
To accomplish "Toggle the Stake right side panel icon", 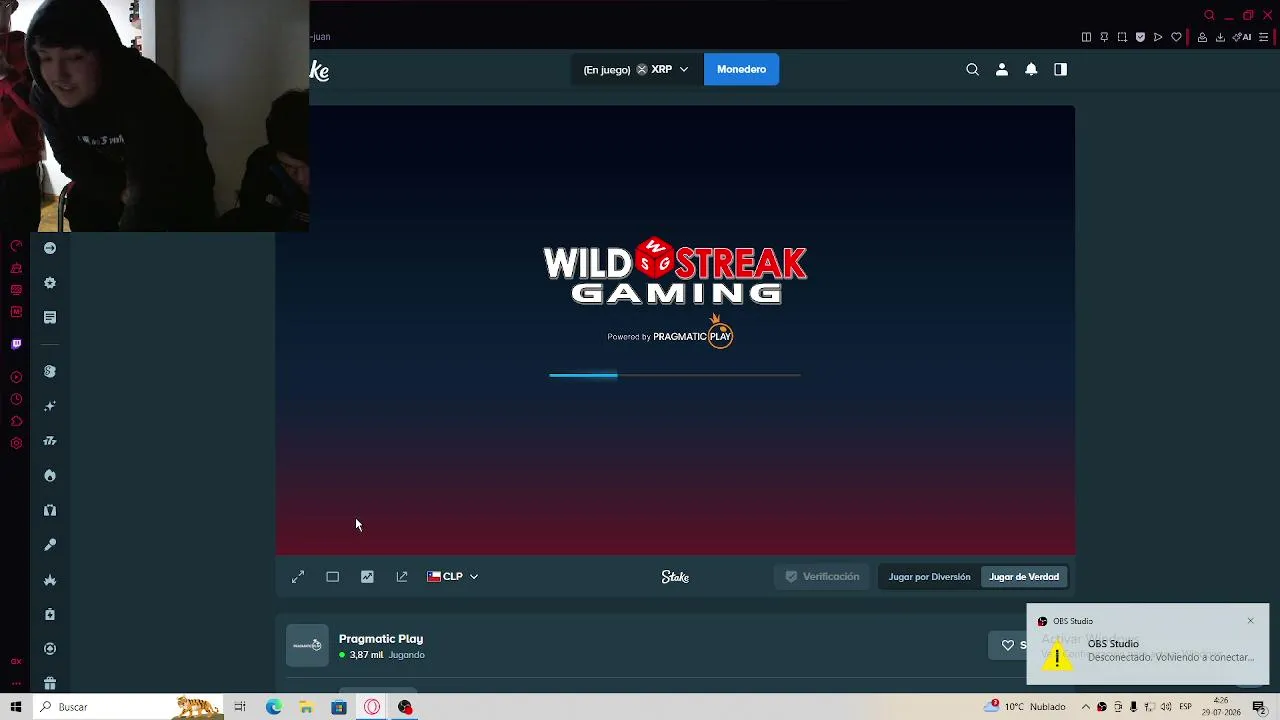I will (x=1060, y=69).
